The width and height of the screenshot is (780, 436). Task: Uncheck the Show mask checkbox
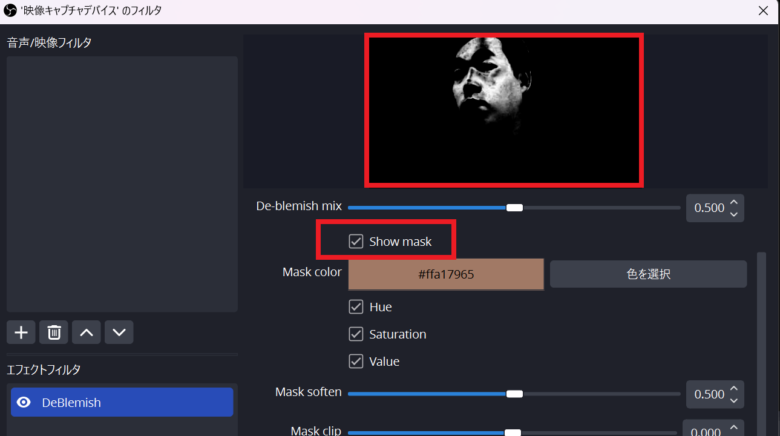click(x=356, y=241)
